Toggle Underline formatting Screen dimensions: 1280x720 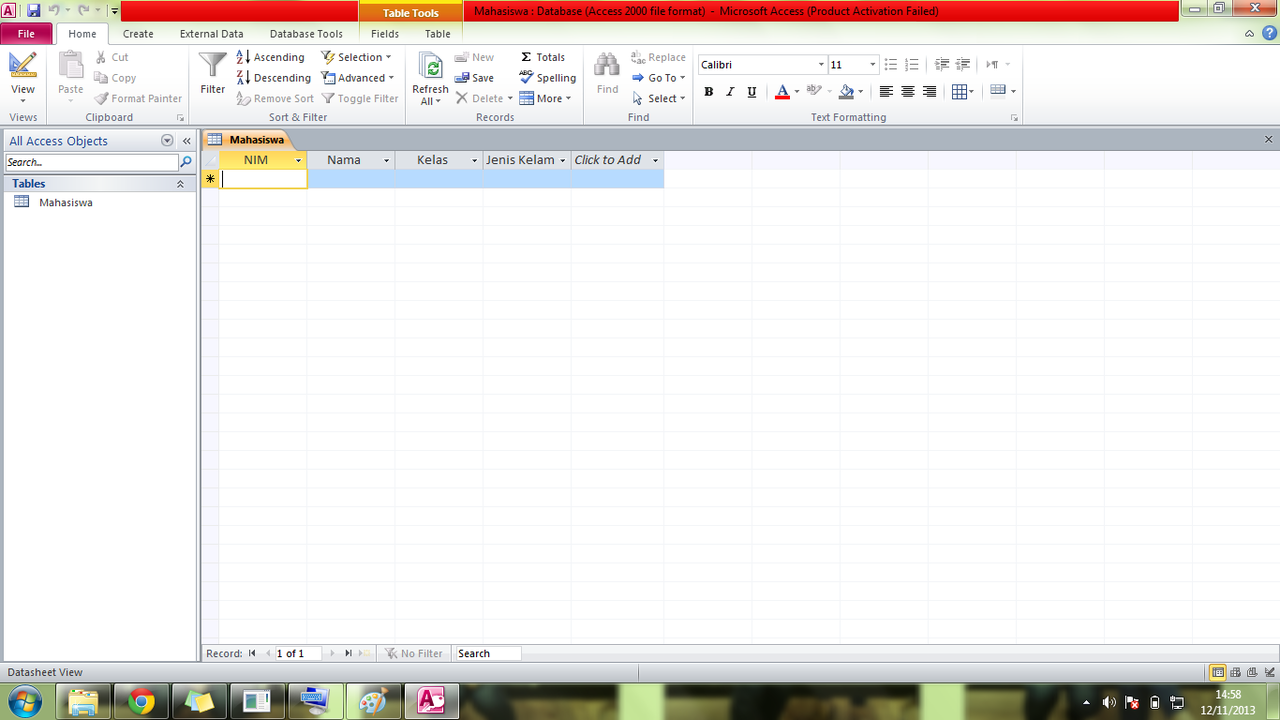(752, 91)
